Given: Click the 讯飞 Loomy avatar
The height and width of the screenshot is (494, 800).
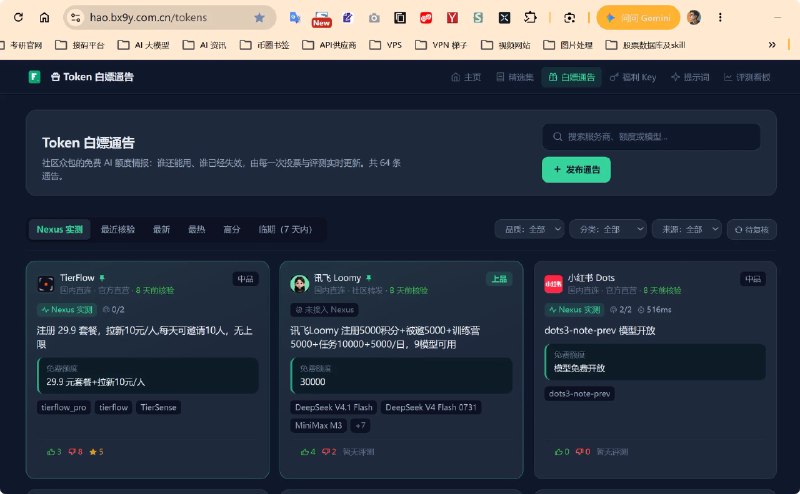Looking at the screenshot, I should [x=299, y=283].
